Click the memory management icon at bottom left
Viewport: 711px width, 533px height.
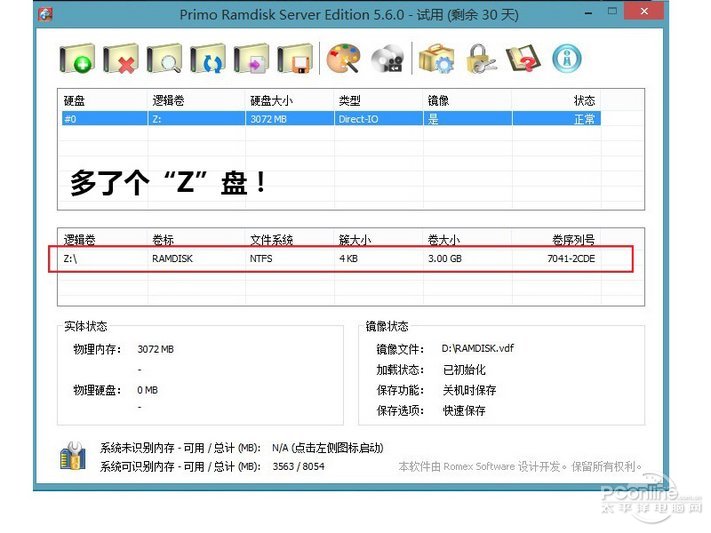pos(73,456)
